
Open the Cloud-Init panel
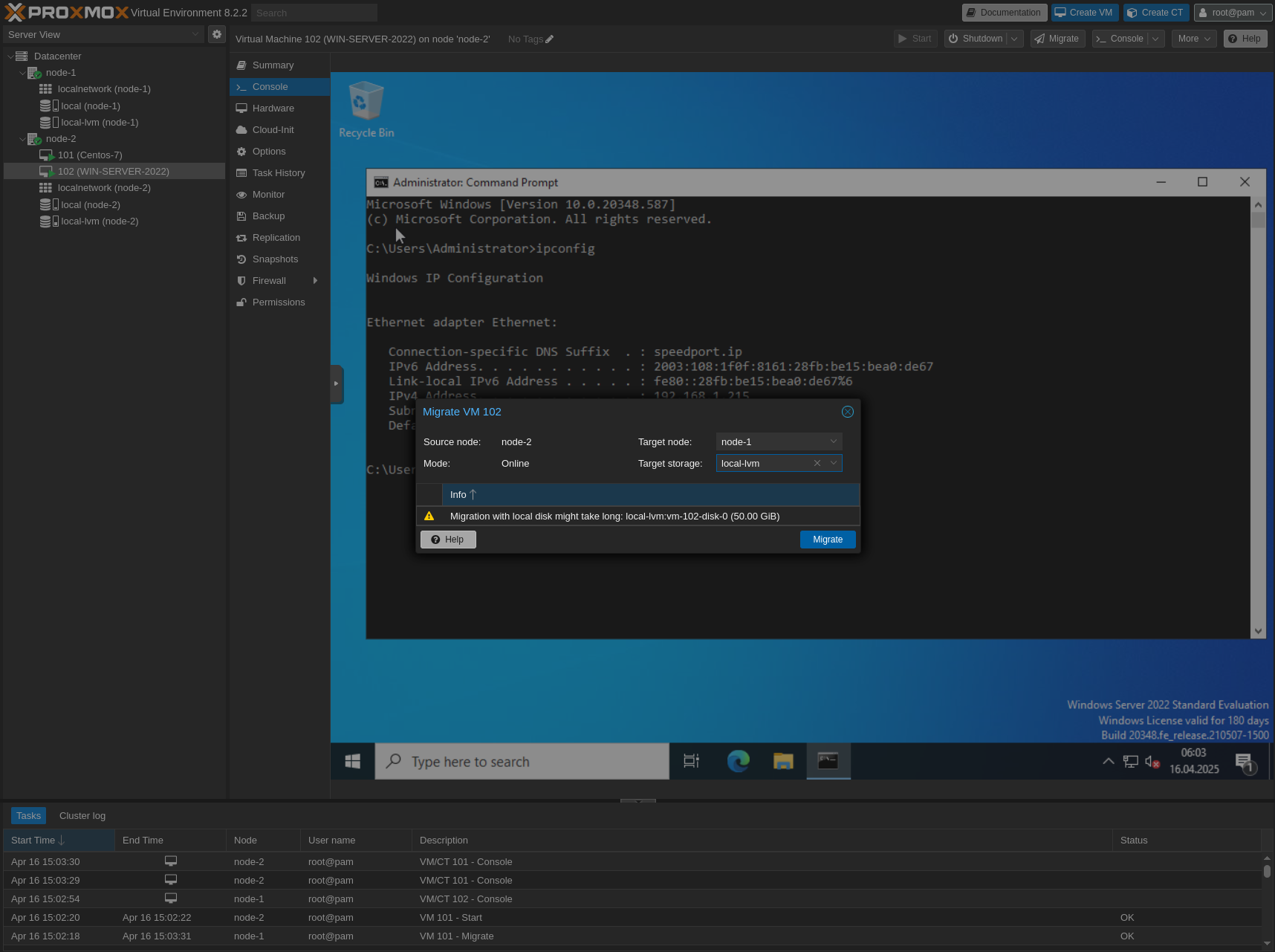point(273,129)
